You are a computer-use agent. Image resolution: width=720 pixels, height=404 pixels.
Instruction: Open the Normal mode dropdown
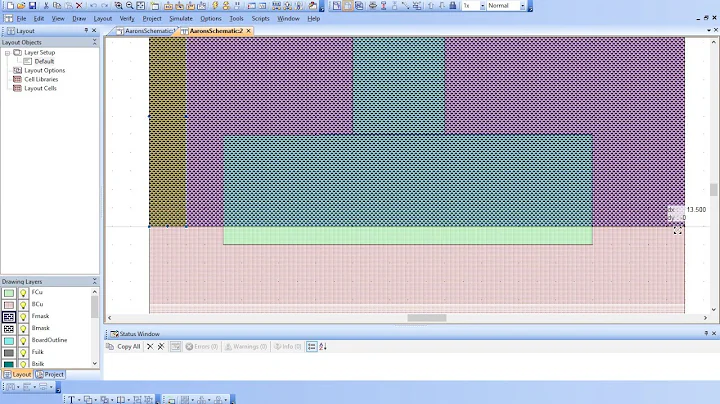click(523, 6)
